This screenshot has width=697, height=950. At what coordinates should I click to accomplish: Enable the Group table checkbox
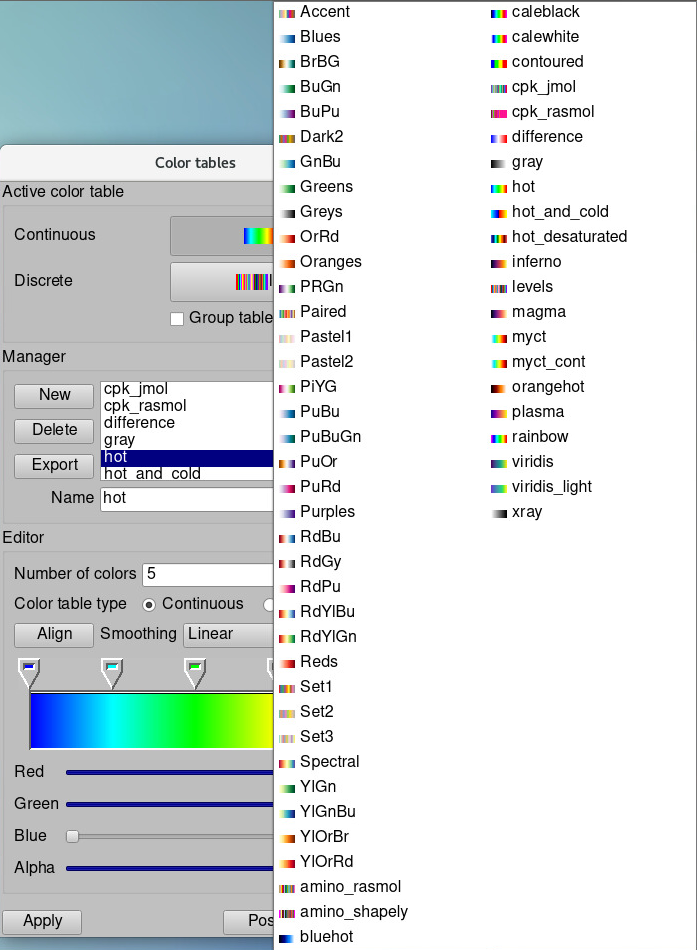[177, 318]
